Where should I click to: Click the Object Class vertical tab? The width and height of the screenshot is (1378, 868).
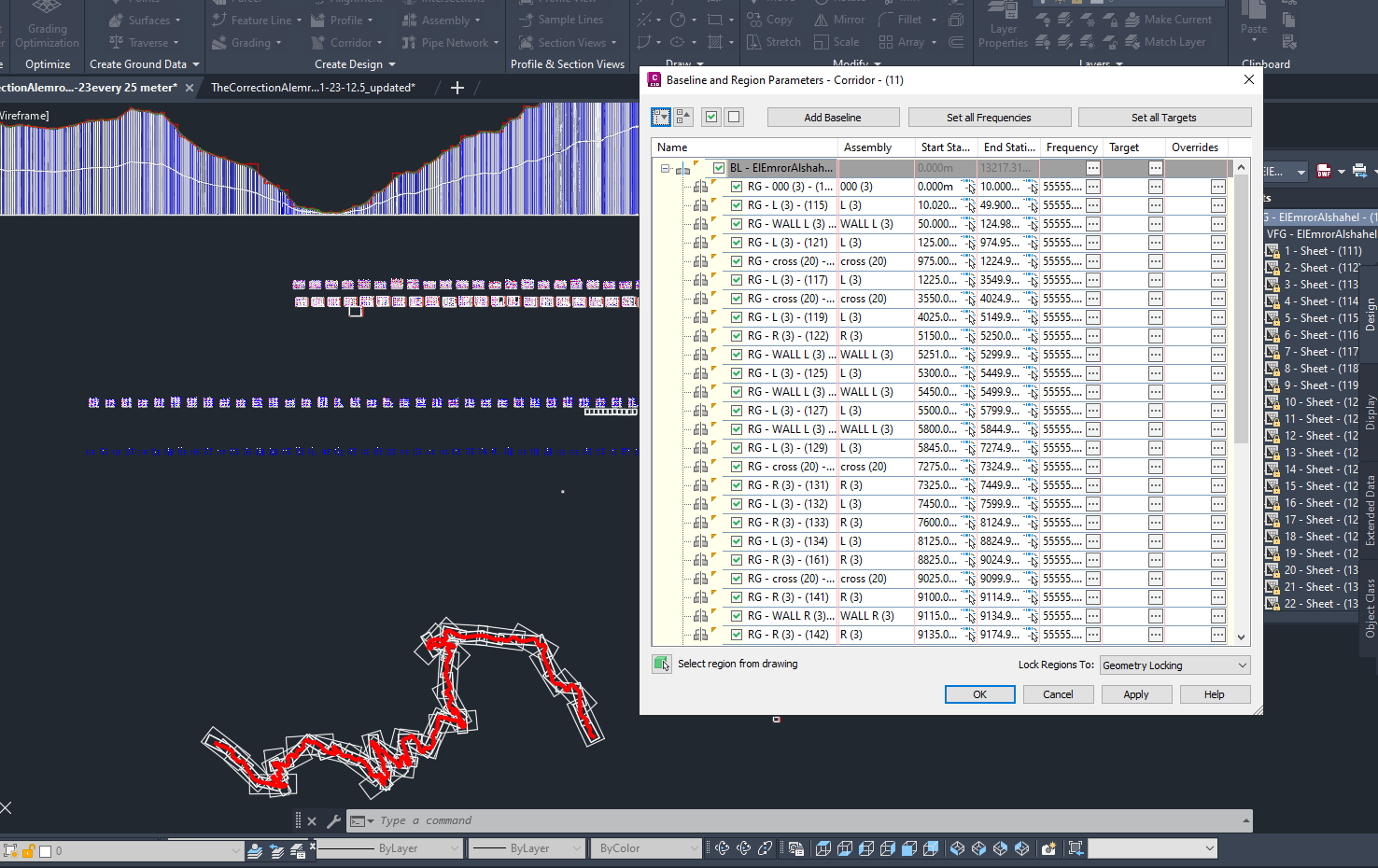(1370, 609)
